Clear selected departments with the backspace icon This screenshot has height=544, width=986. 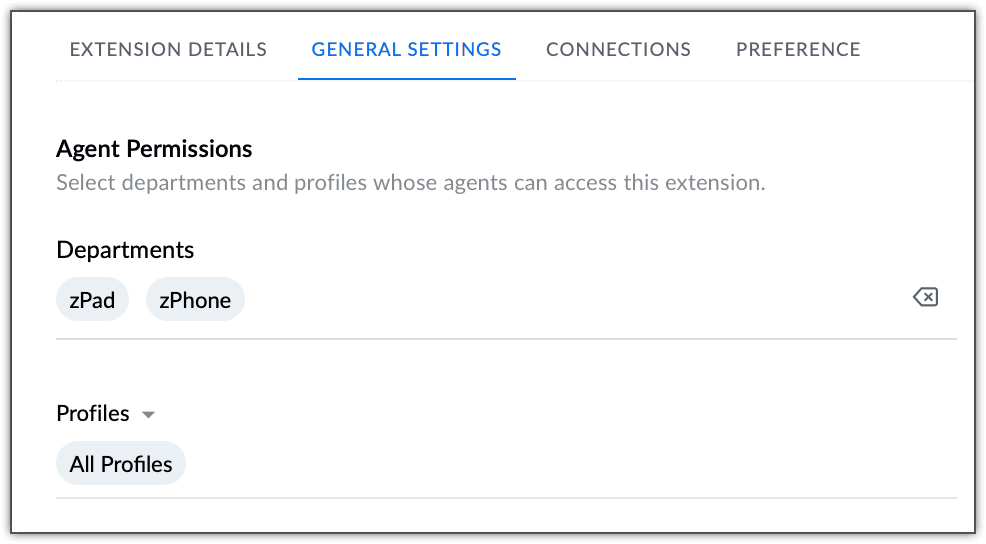(x=925, y=297)
